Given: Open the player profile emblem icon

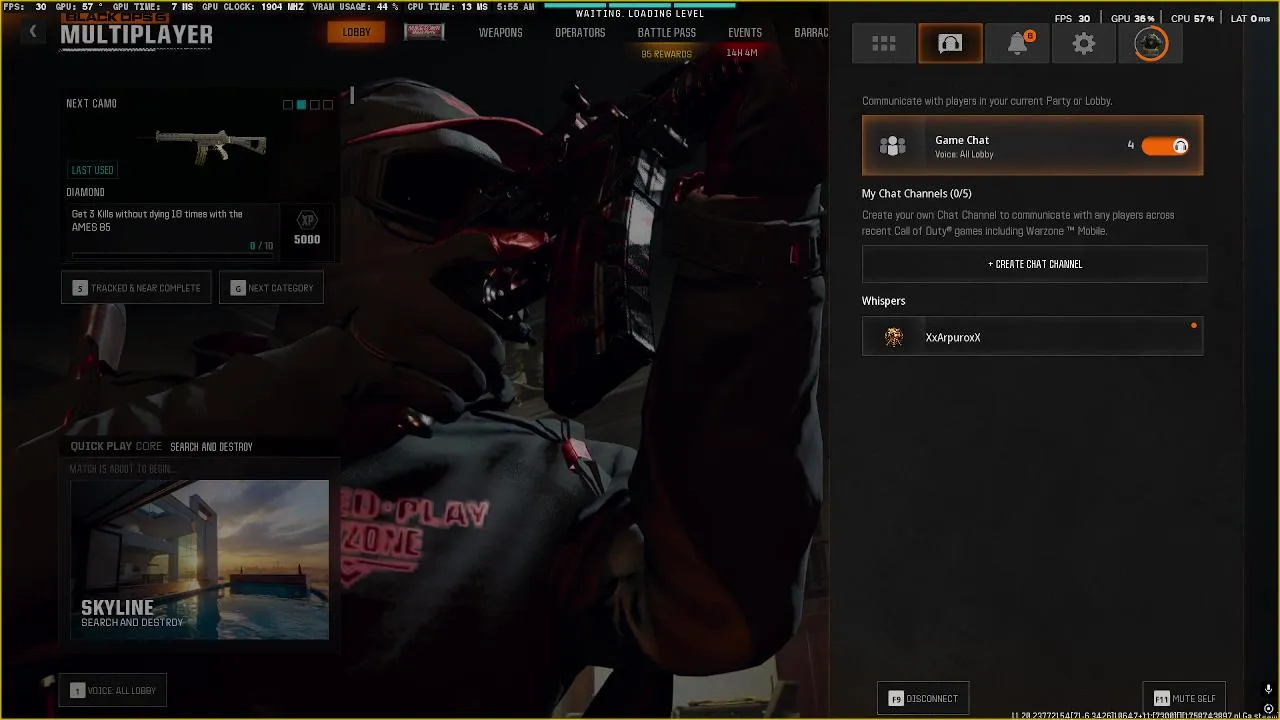Looking at the screenshot, I should [1151, 43].
